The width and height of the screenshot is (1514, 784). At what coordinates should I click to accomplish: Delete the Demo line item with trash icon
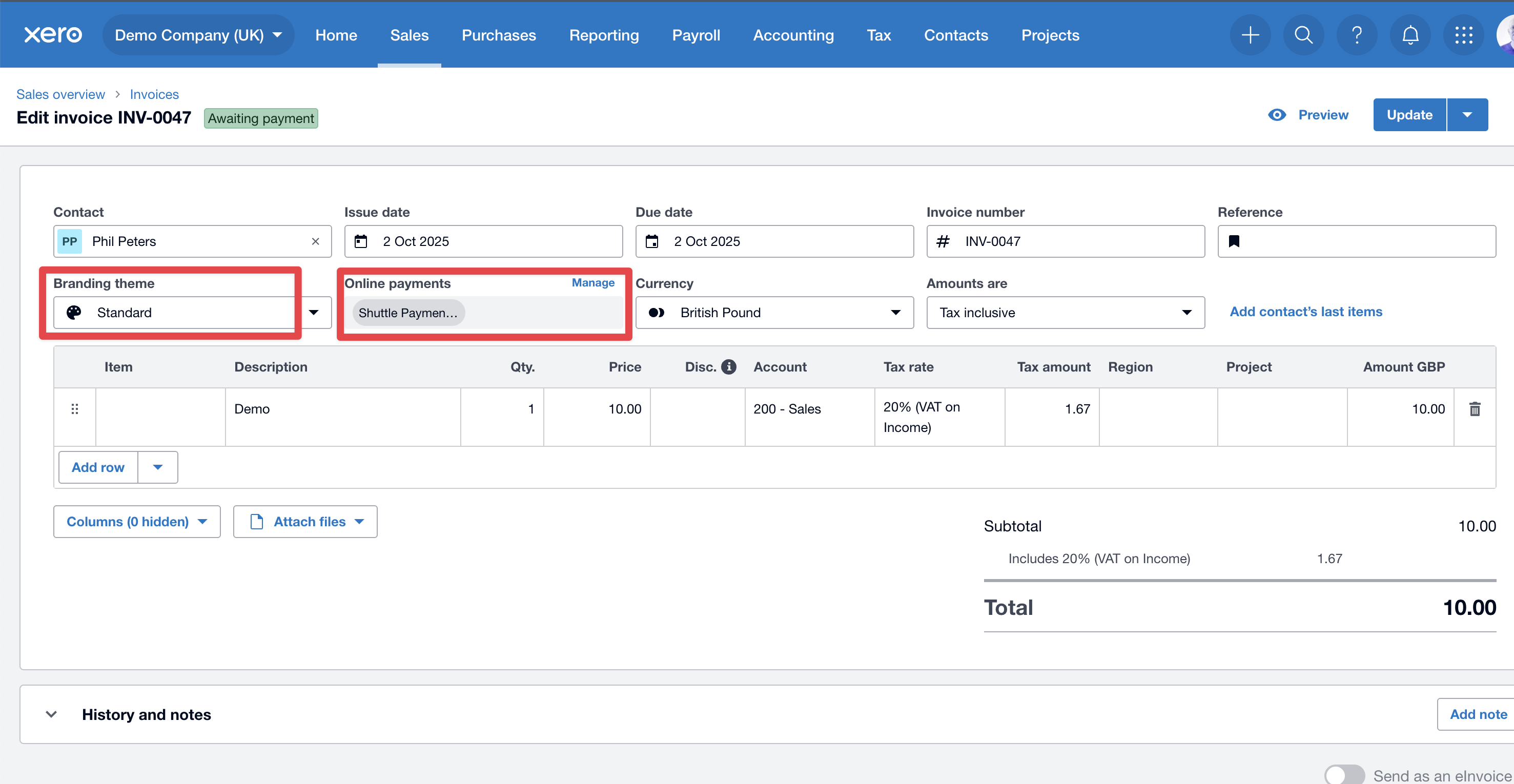click(x=1475, y=409)
